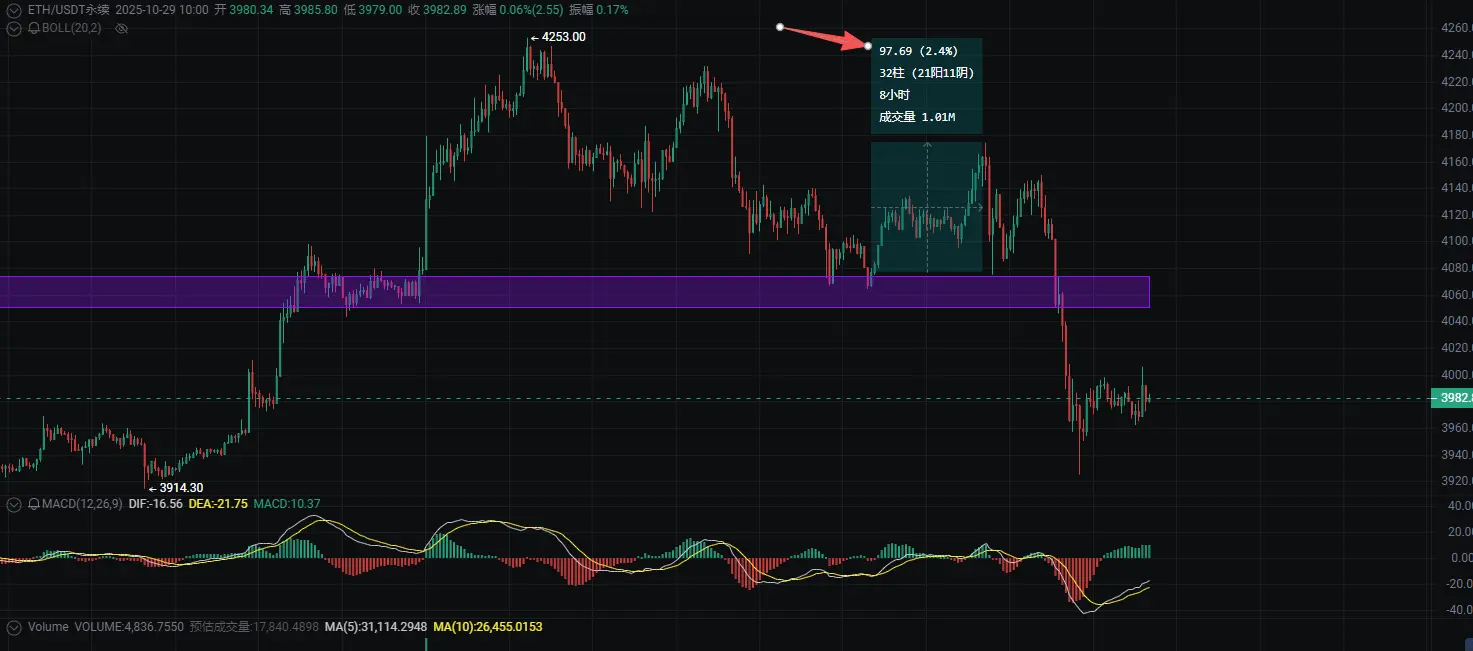Screen dimensions: 1473x651
Task: Click the MA(10):26,455.0153 value
Action: click(x=488, y=627)
